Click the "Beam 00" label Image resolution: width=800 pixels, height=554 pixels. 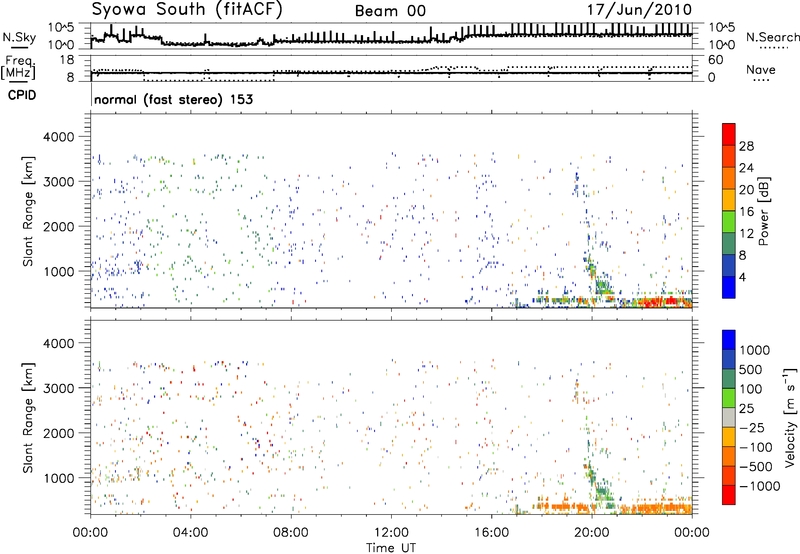click(390, 11)
